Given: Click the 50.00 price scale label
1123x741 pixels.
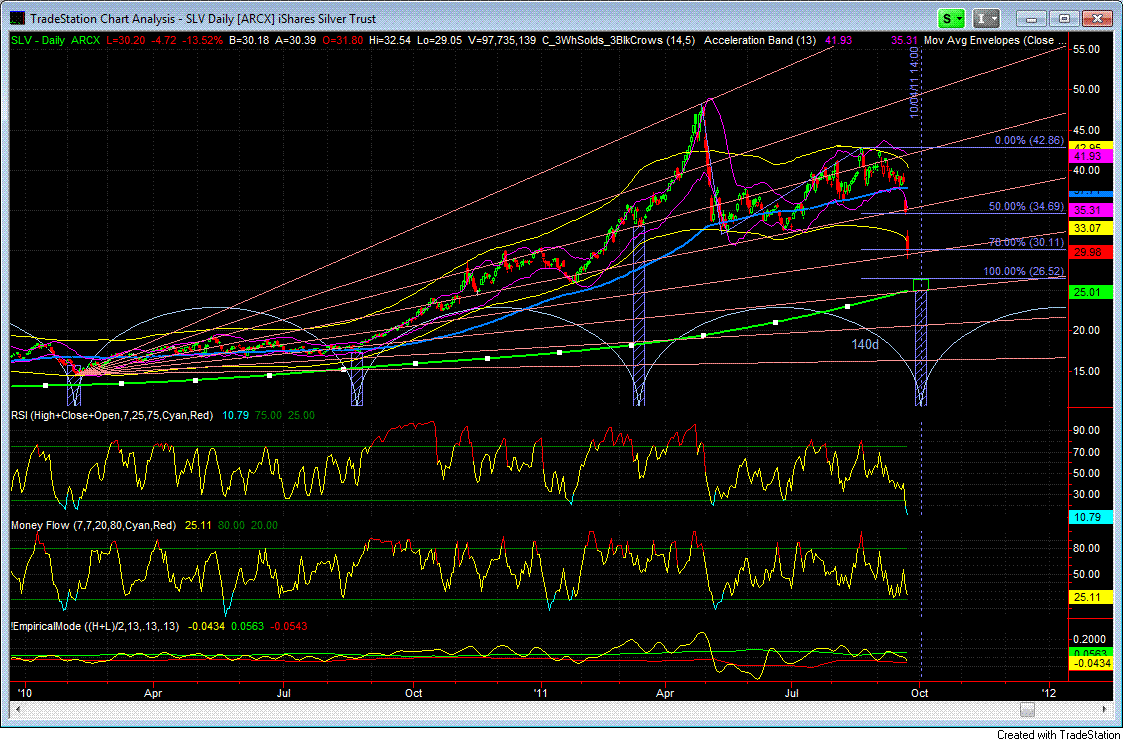Looking at the screenshot, I should tap(1086, 89).
